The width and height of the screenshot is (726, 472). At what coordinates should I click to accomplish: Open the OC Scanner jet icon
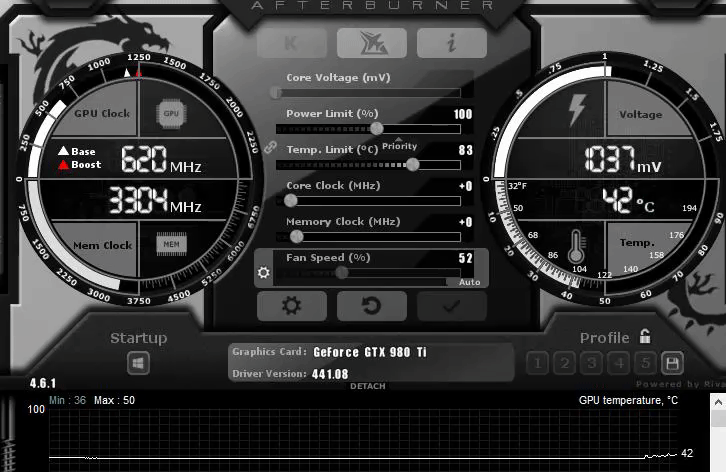[x=372, y=43]
